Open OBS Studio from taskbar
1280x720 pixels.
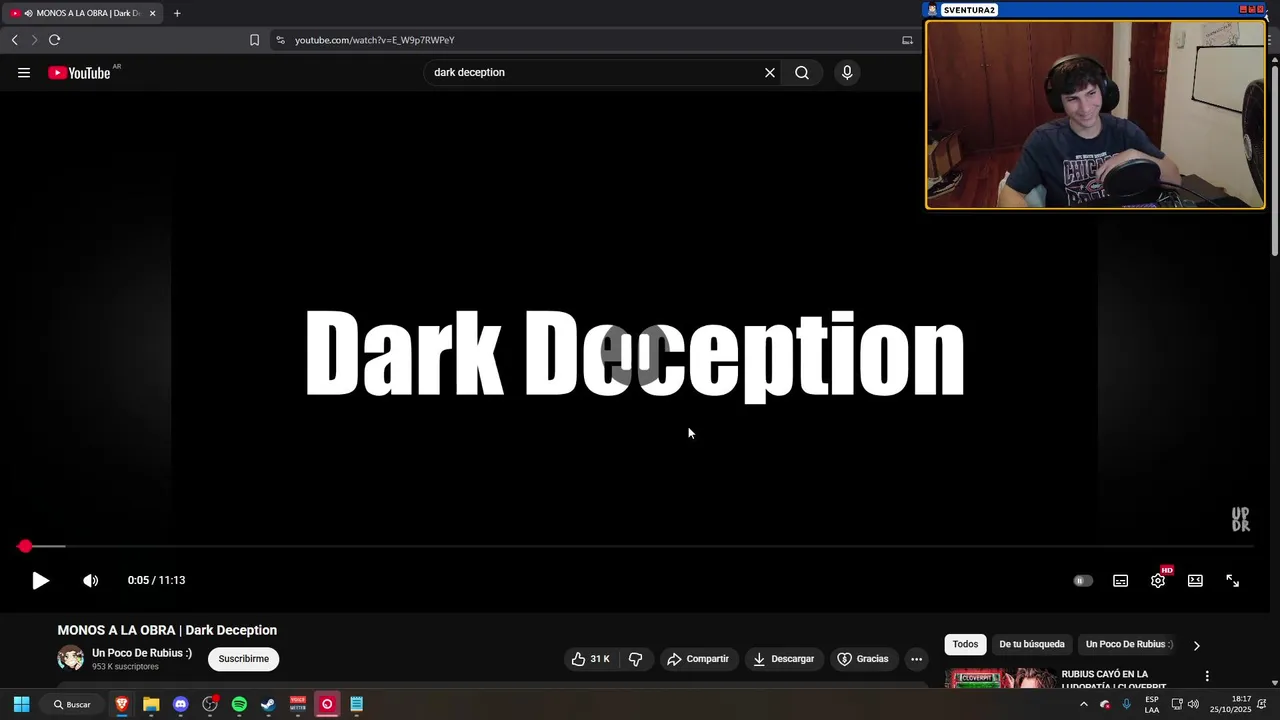[x=210, y=704]
